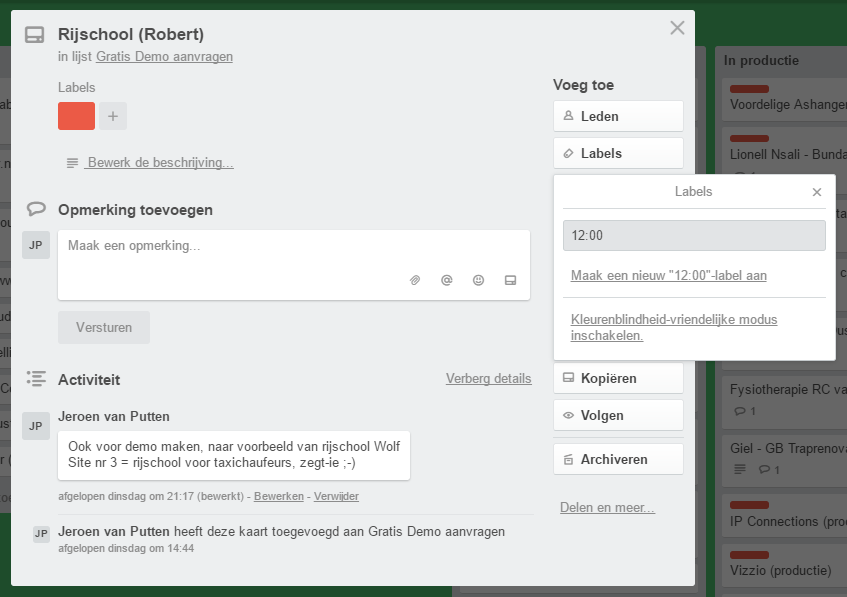
Task: Click the card icon beside Rijschool title
Action: click(x=35, y=35)
